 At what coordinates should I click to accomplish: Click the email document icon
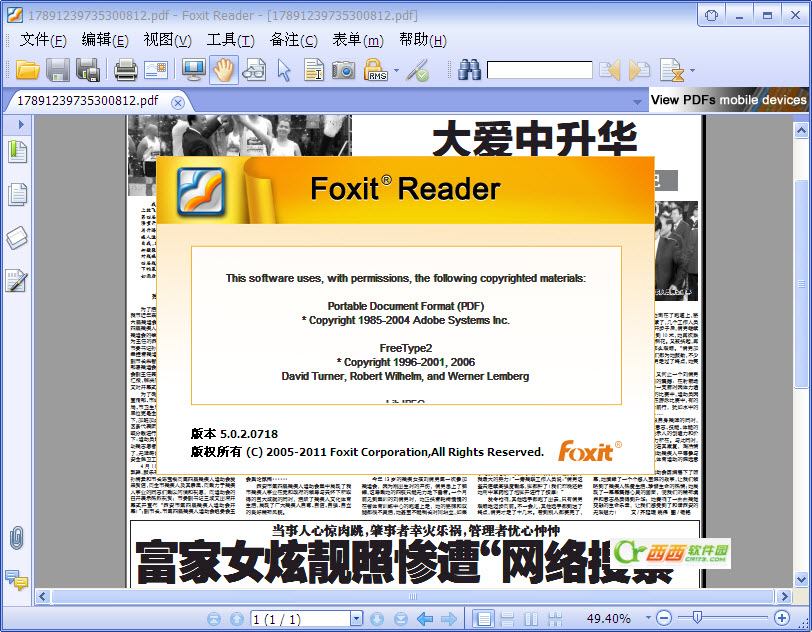pyautogui.click(x=156, y=69)
